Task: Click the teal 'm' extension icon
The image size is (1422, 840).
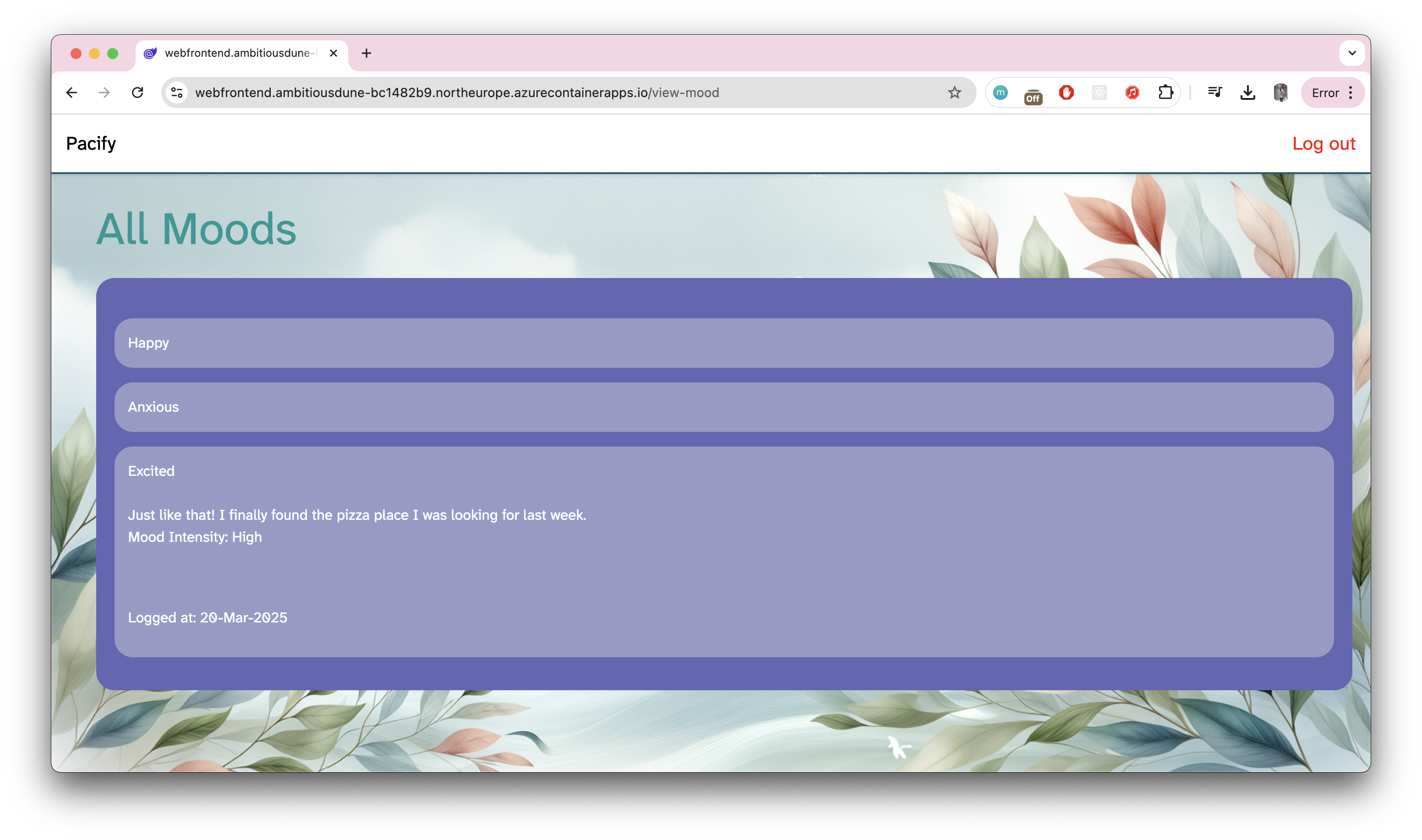Action: (1000, 92)
